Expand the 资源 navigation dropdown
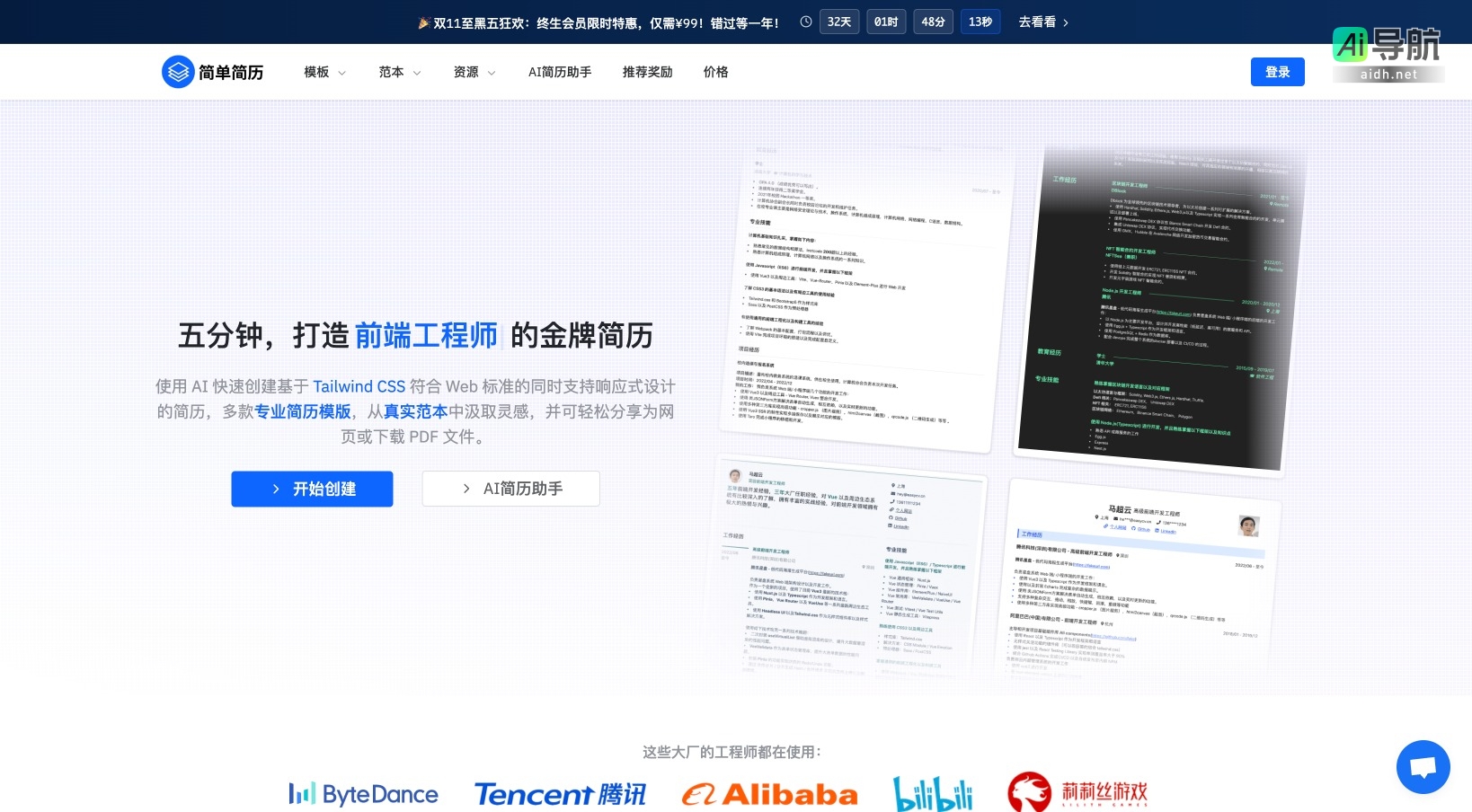 tap(474, 72)
